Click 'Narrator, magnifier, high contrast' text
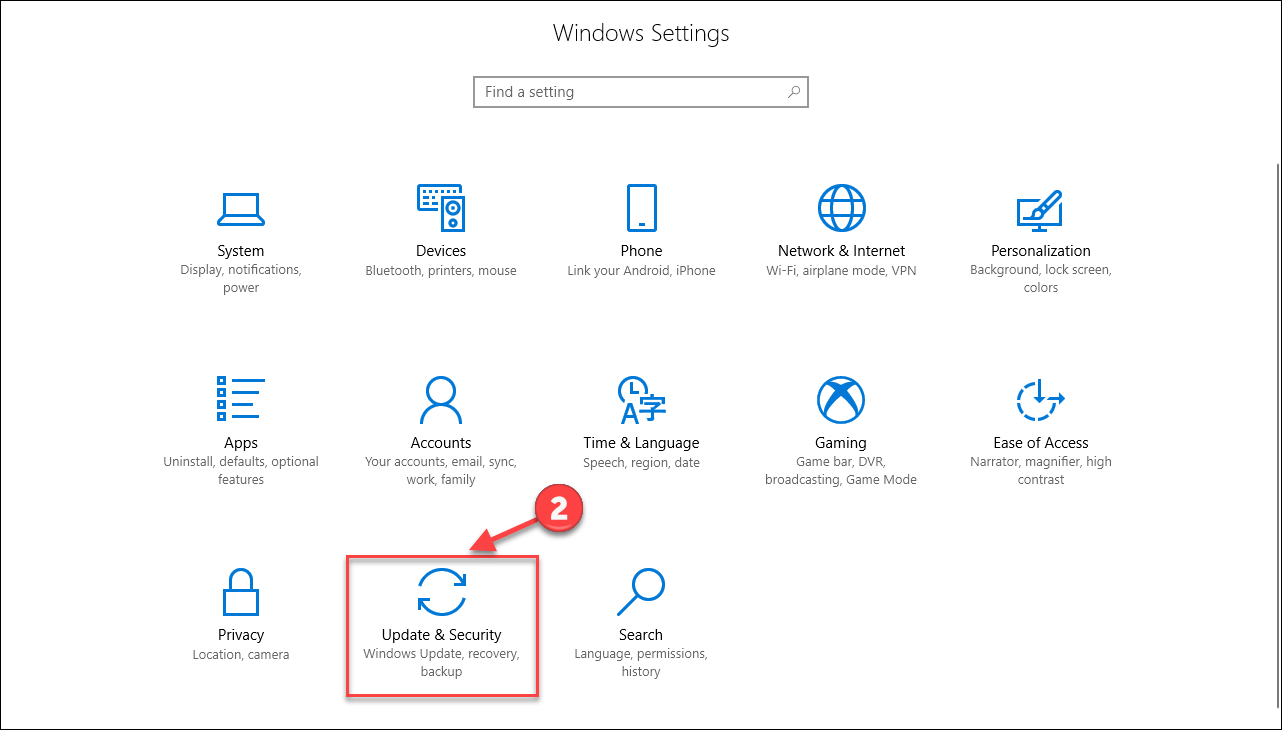1282x730 pixels. click(x=1041, y=471)
